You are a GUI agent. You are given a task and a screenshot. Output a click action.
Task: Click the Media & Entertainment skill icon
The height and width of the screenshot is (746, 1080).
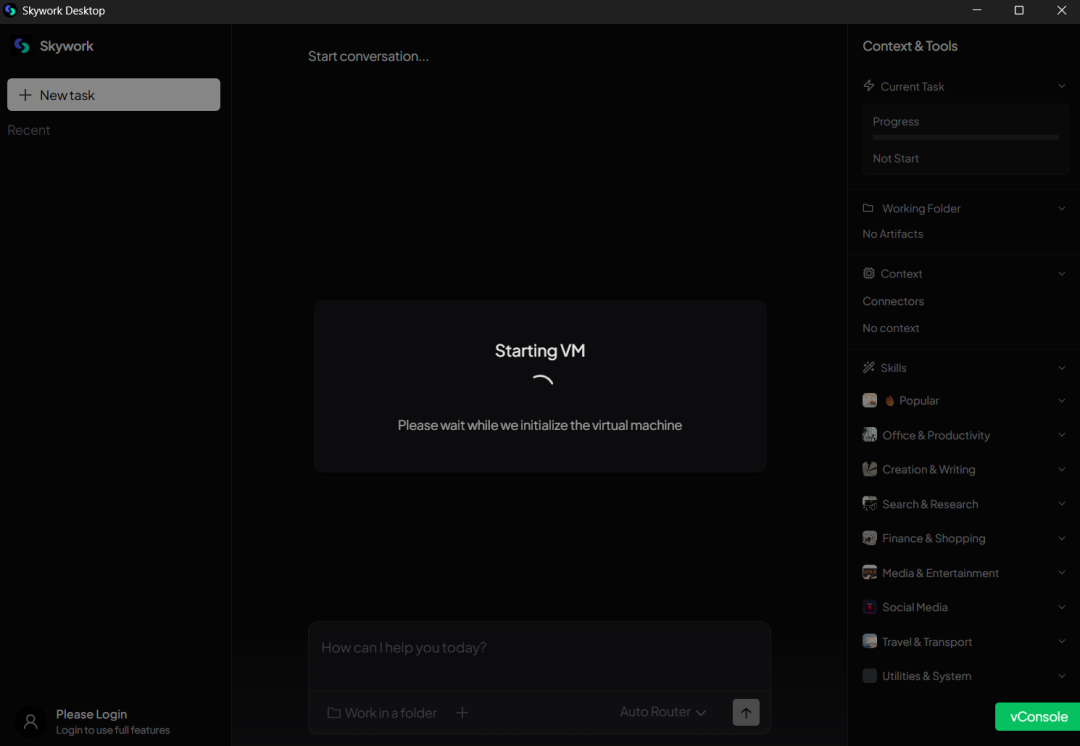click(x=870, y=573)
